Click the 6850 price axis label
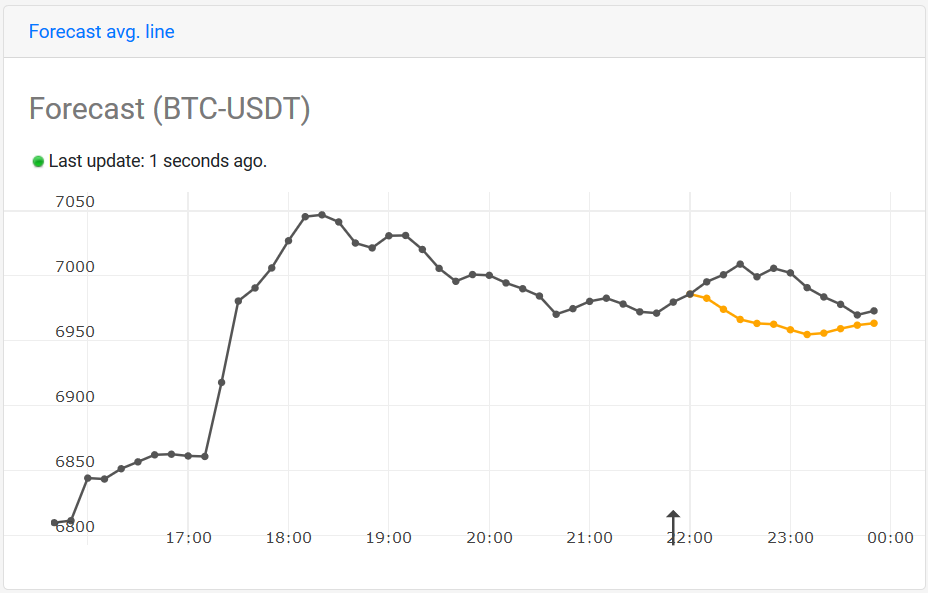 click(x=75, y=462)
